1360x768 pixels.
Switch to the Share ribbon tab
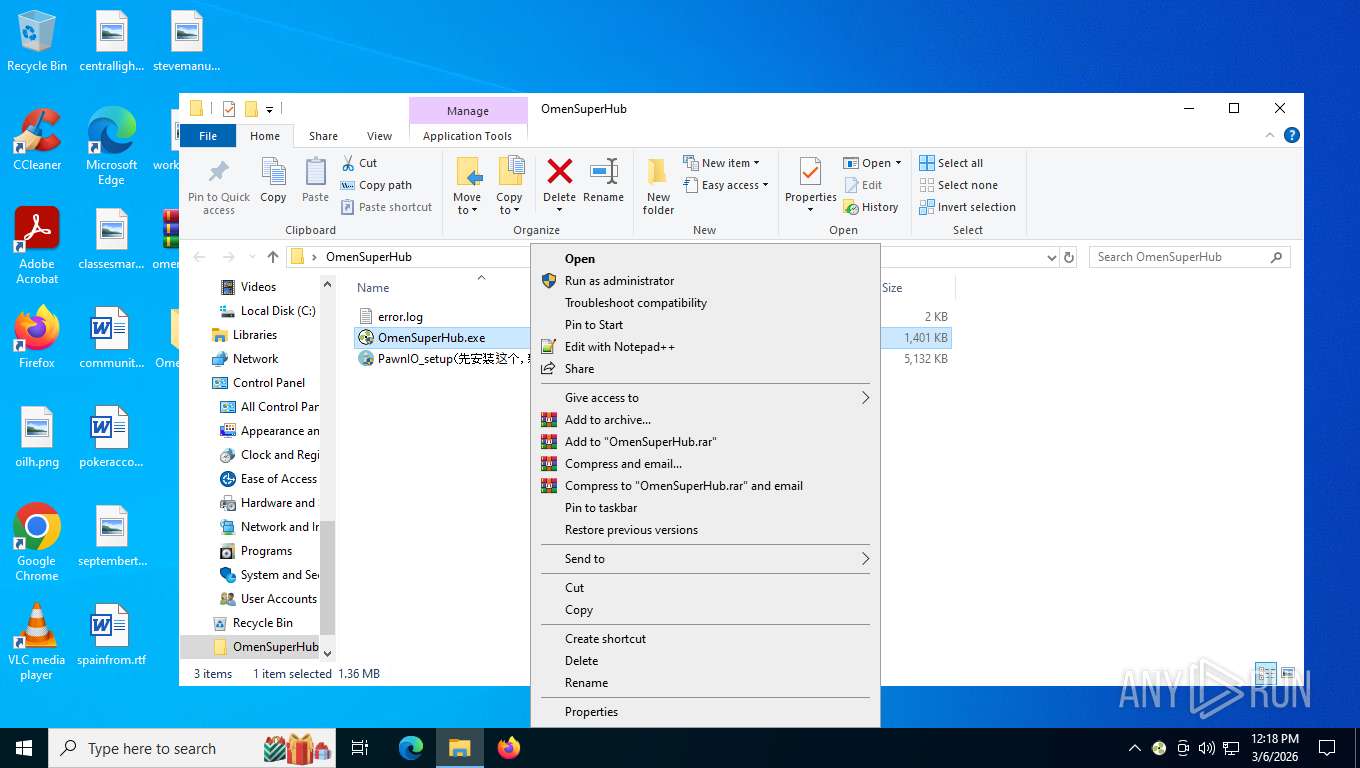tap(323, 136)
